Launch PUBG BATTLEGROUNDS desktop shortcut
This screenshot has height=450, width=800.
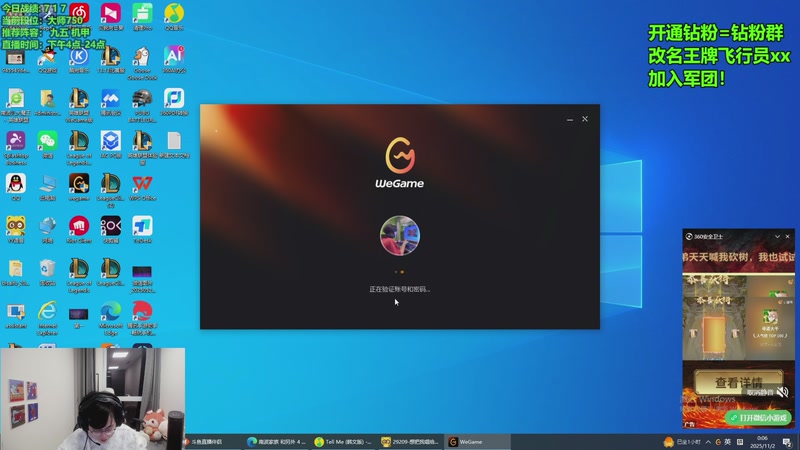[x=142, y=98]
